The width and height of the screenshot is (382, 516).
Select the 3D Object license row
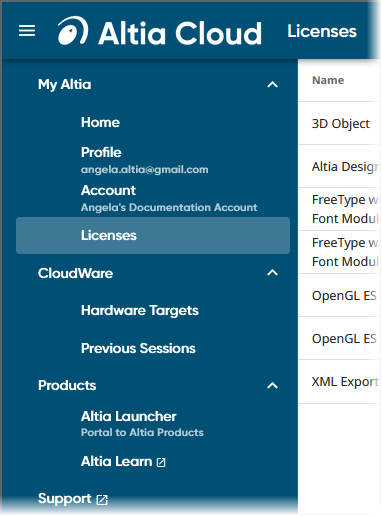pyautogui.click(x=339, y=123)
